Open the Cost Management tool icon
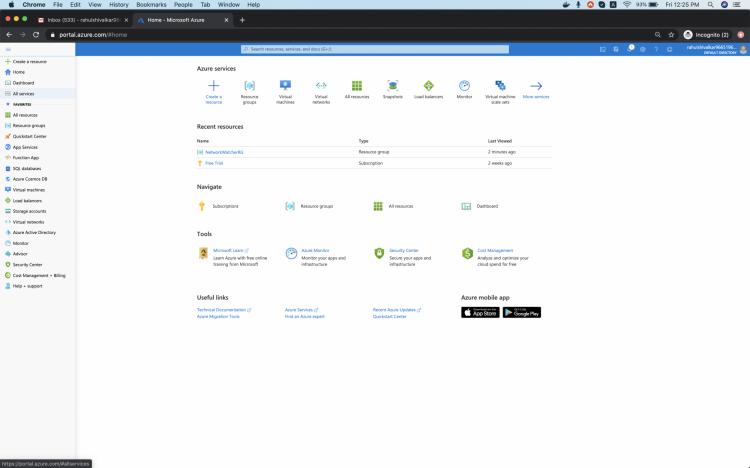Screen dimensions: 750x468 468,254
